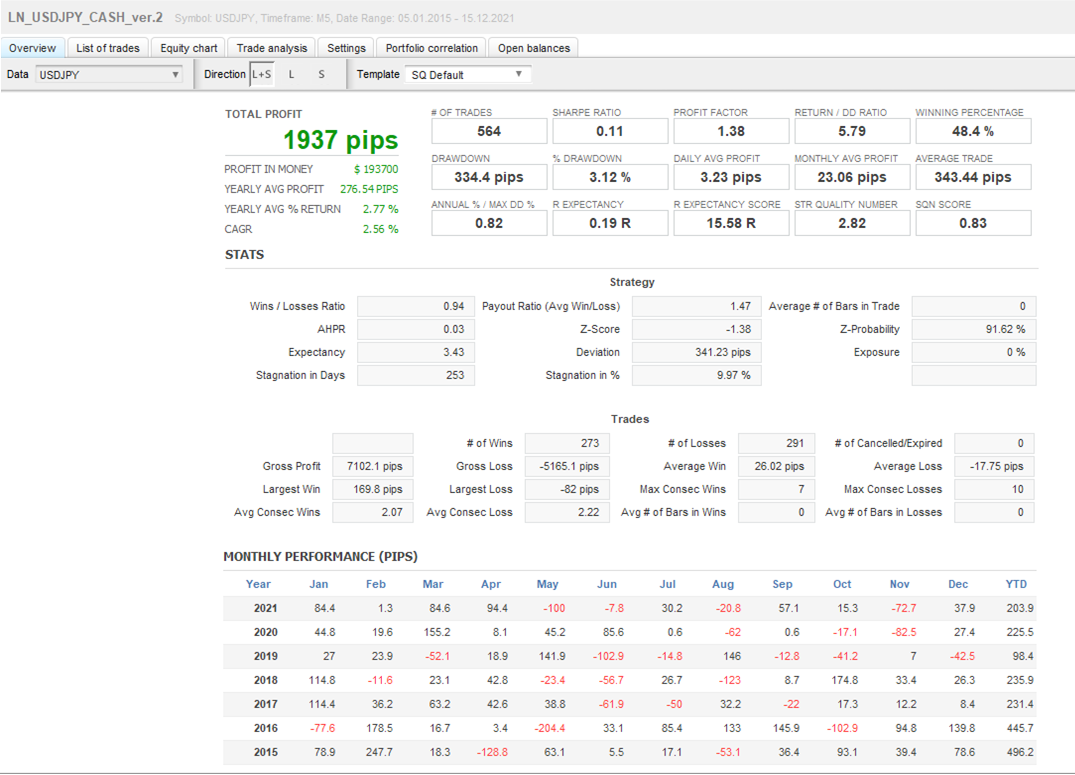
Task: Click the Overview tab
Action: [x=33, y=48]
